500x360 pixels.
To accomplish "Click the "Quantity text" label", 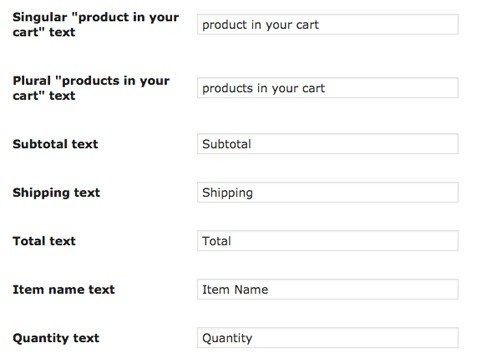I will (56, 338).
